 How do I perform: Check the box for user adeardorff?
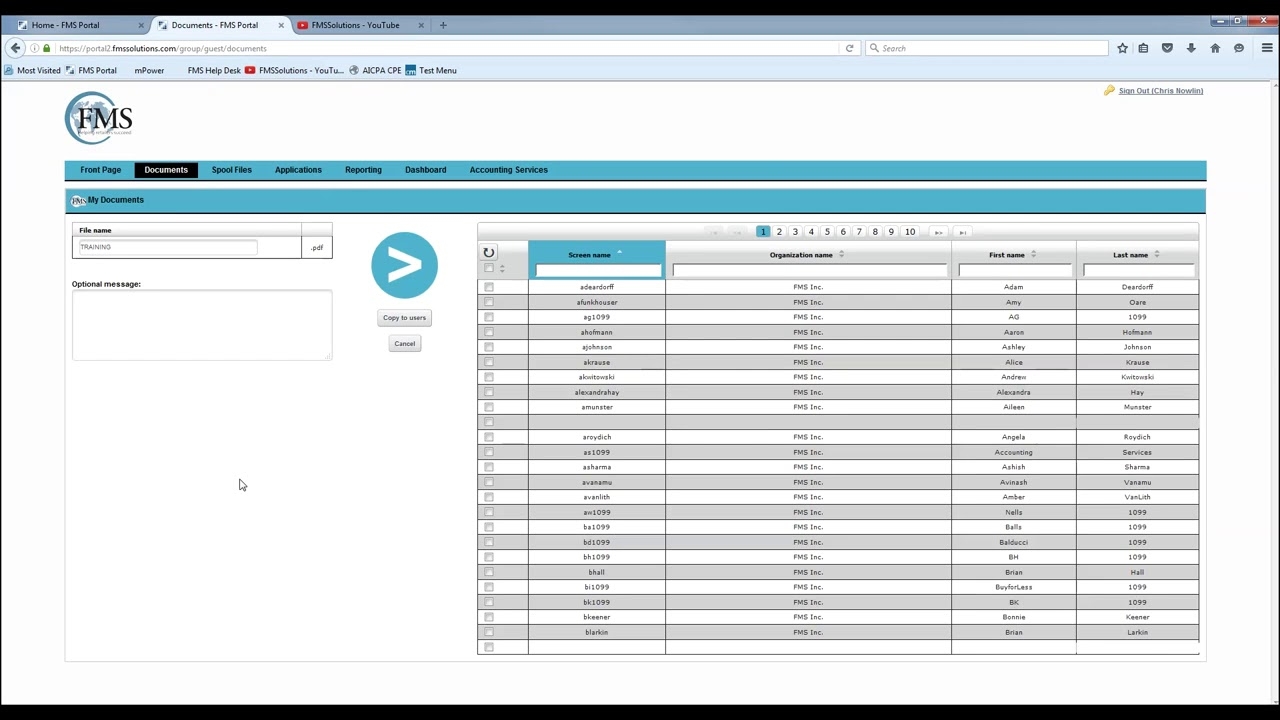click(x=489, y=287)
